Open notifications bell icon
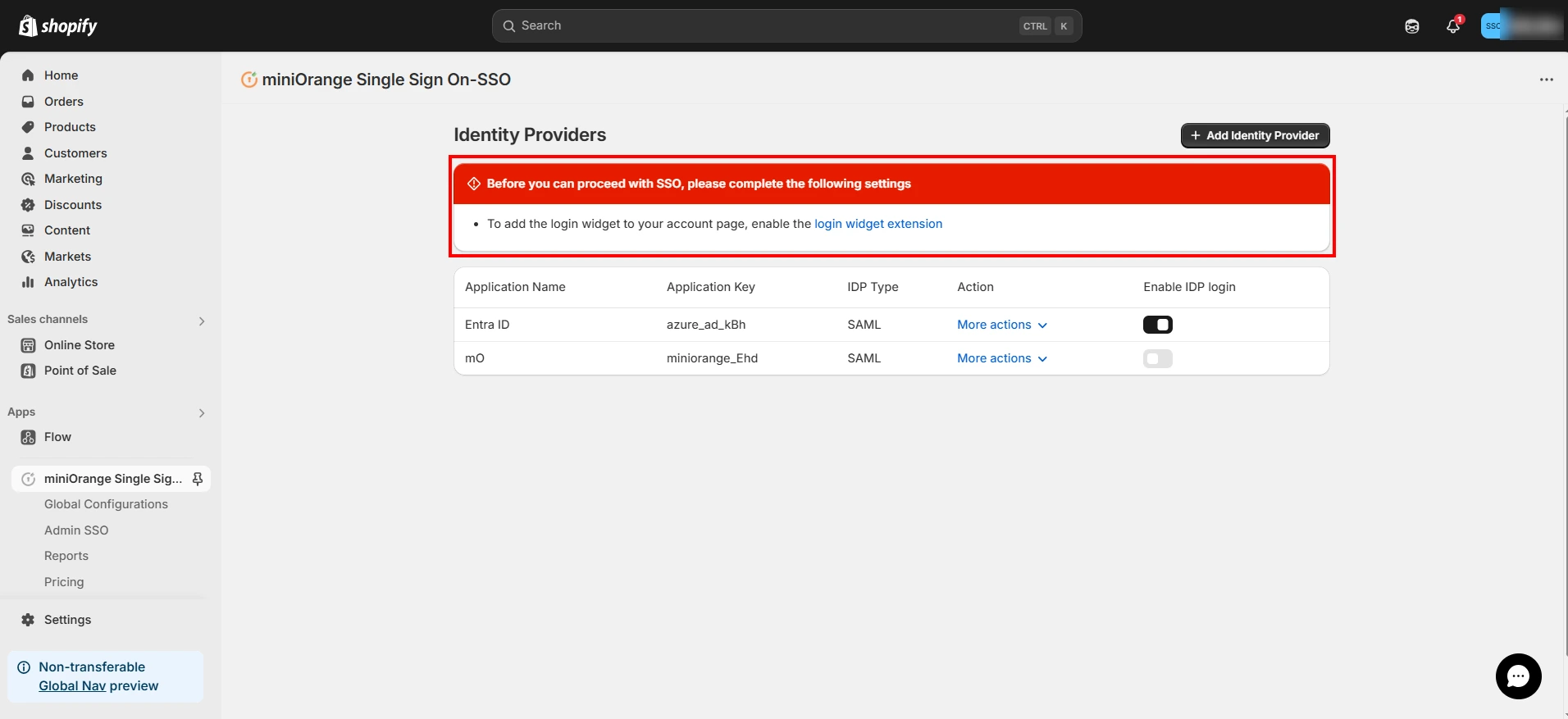1568x719 pixels. pos(1453,26)
